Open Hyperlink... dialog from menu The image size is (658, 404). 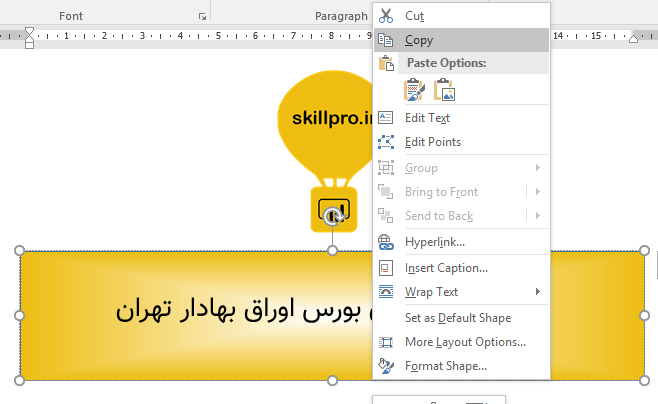pos(462,242)
